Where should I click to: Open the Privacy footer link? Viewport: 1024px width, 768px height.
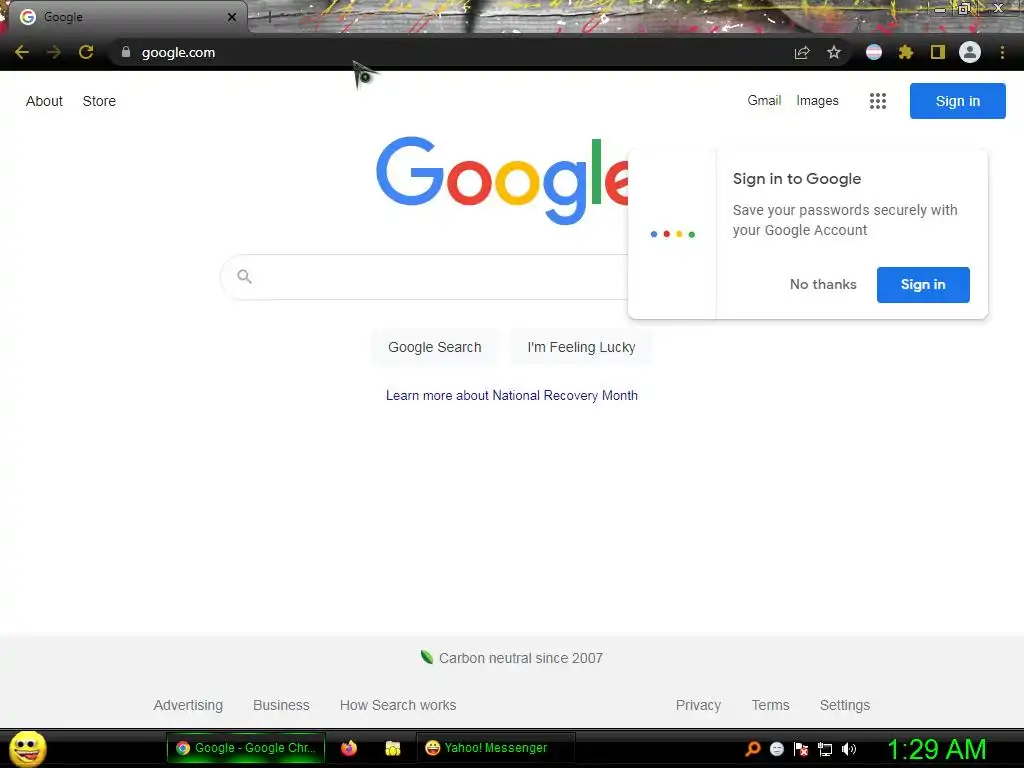click(x=698, y=705)
